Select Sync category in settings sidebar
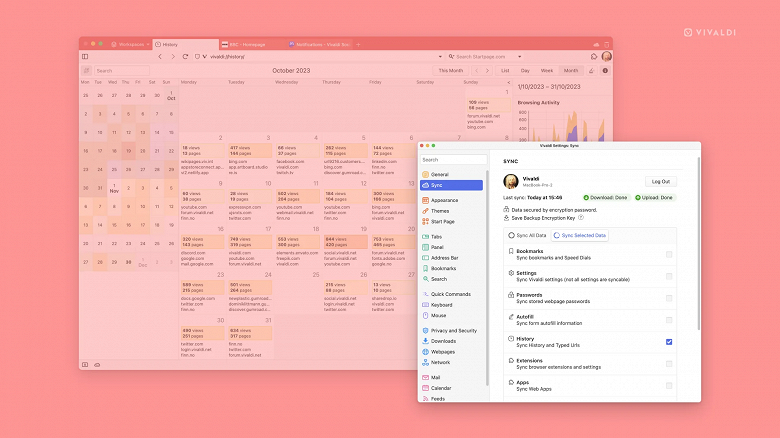Screen dimensions: 780x438 click(452, 185)
